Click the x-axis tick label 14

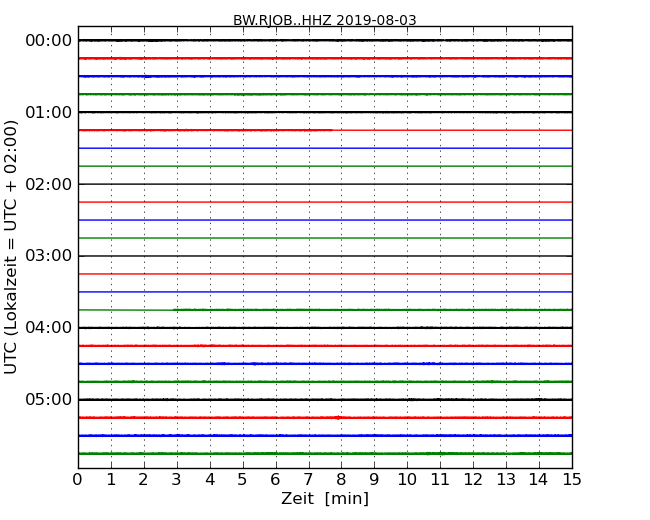539,480
